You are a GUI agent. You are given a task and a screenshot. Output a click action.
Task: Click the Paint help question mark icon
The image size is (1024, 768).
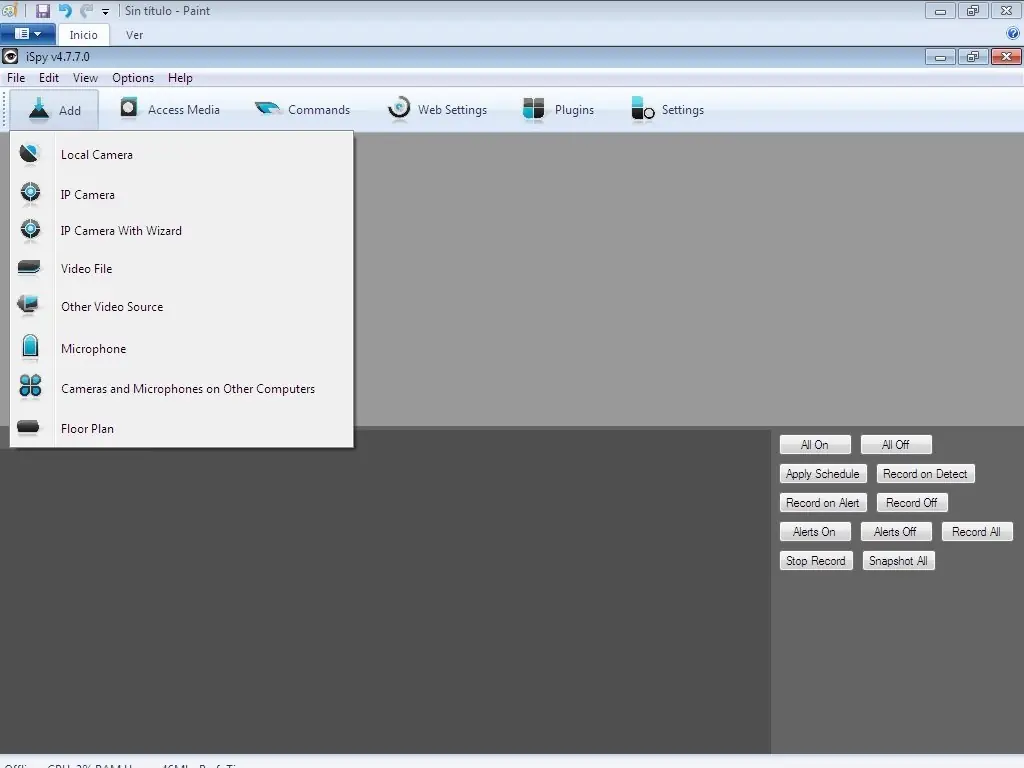point(1013,33)
